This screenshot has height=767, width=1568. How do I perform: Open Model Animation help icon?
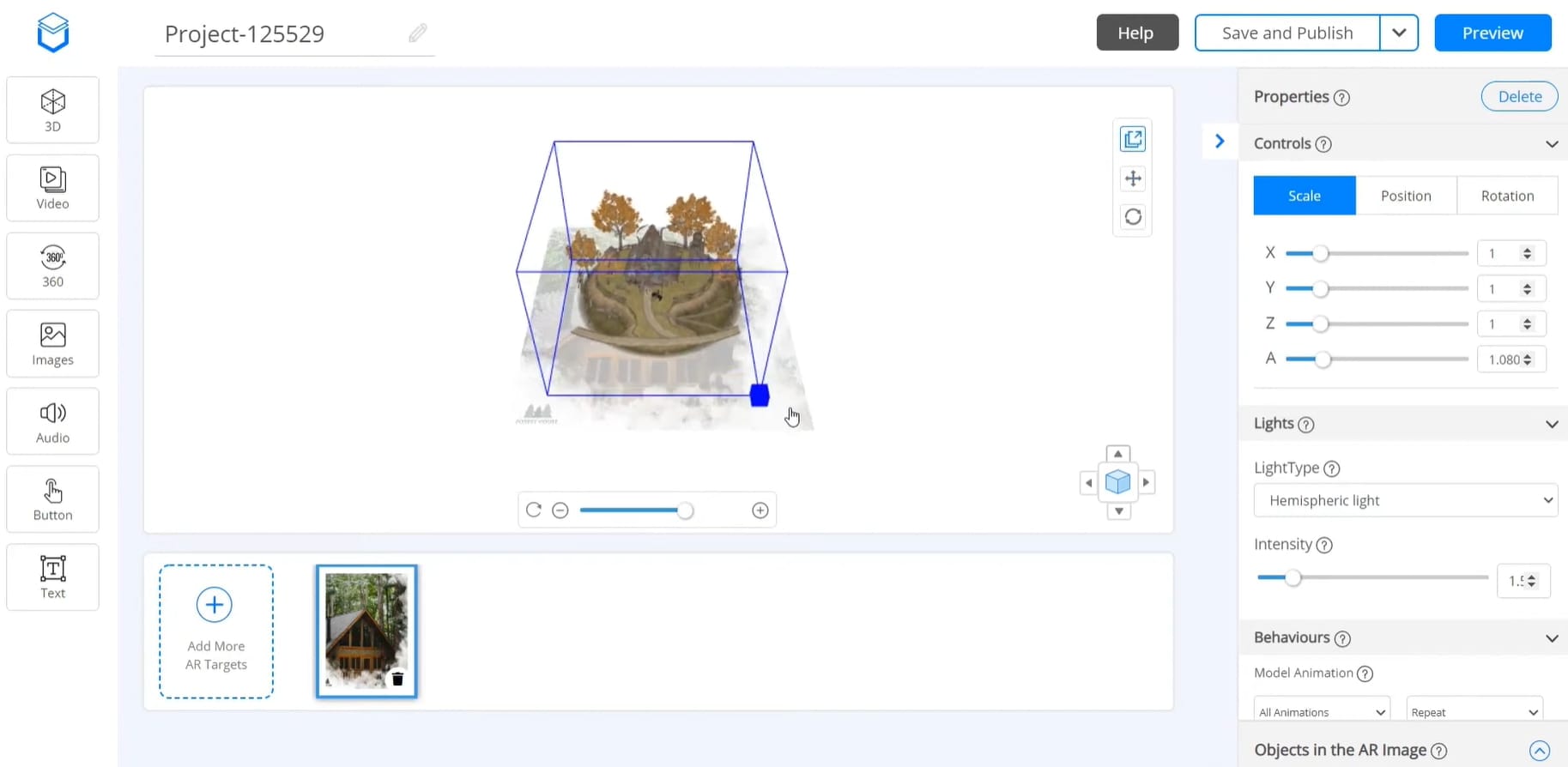(1365, 673)
